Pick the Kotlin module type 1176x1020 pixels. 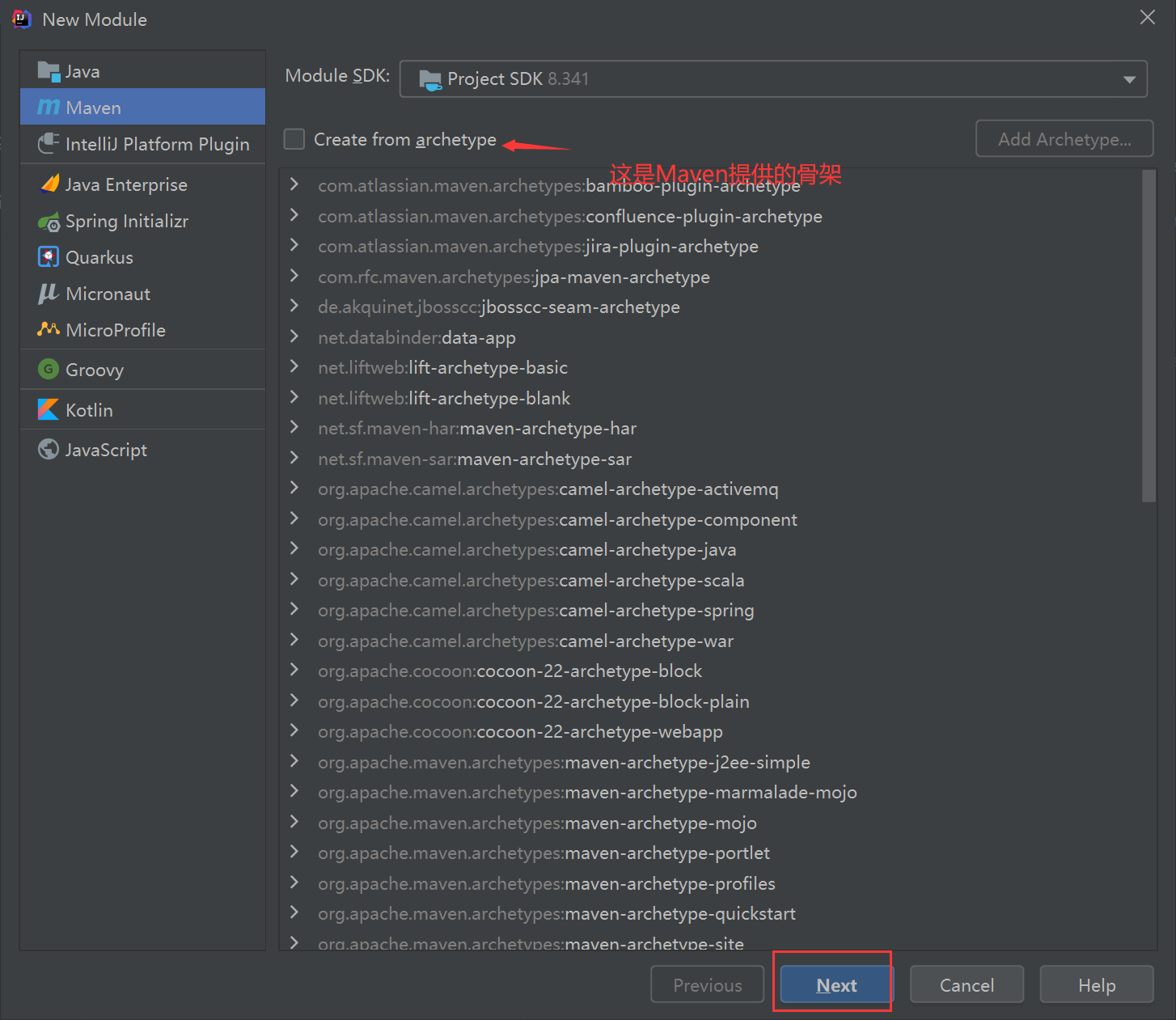click(x=142, y=410)
